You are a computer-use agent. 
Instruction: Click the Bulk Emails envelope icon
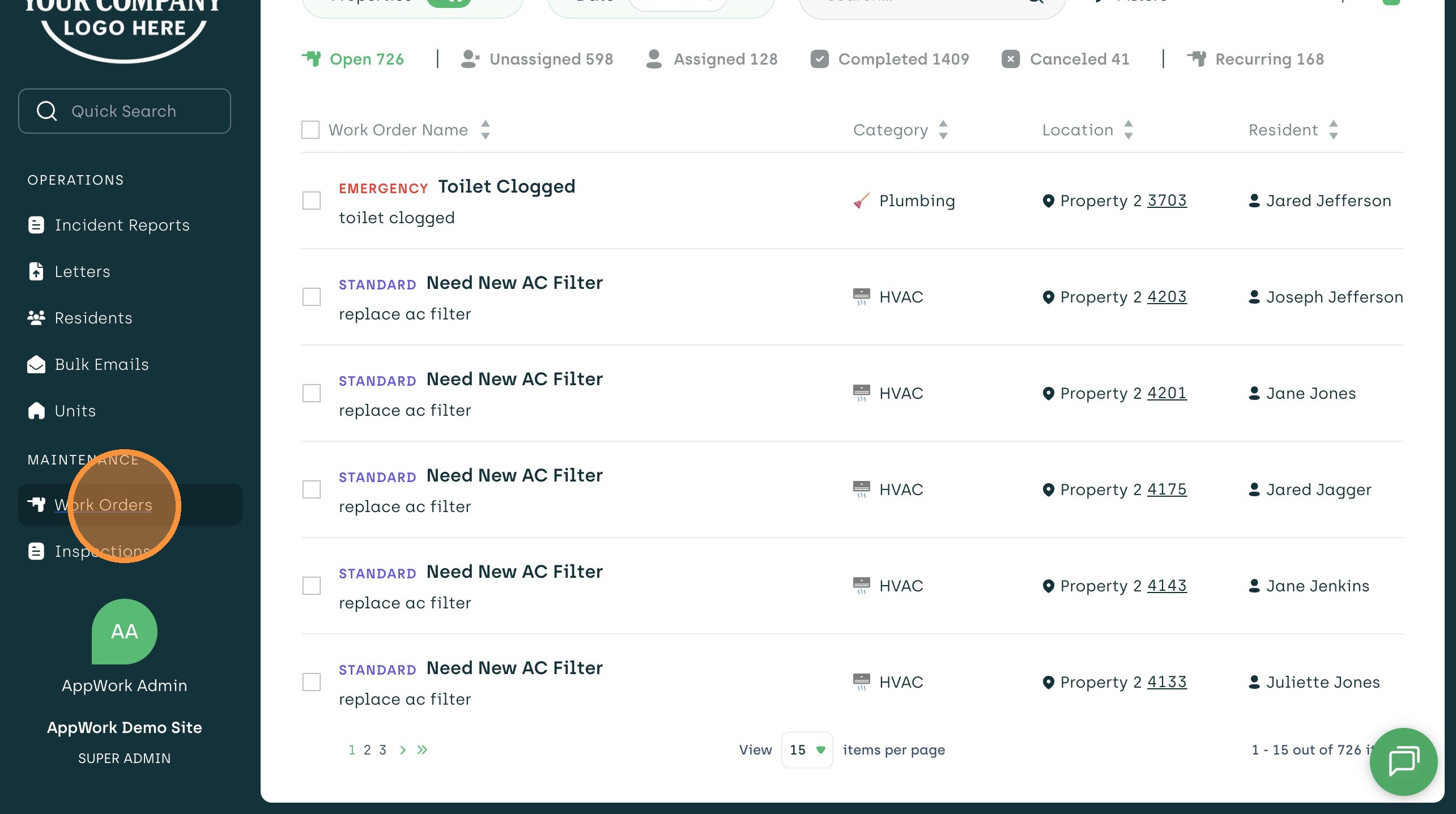tap(36, 364)
